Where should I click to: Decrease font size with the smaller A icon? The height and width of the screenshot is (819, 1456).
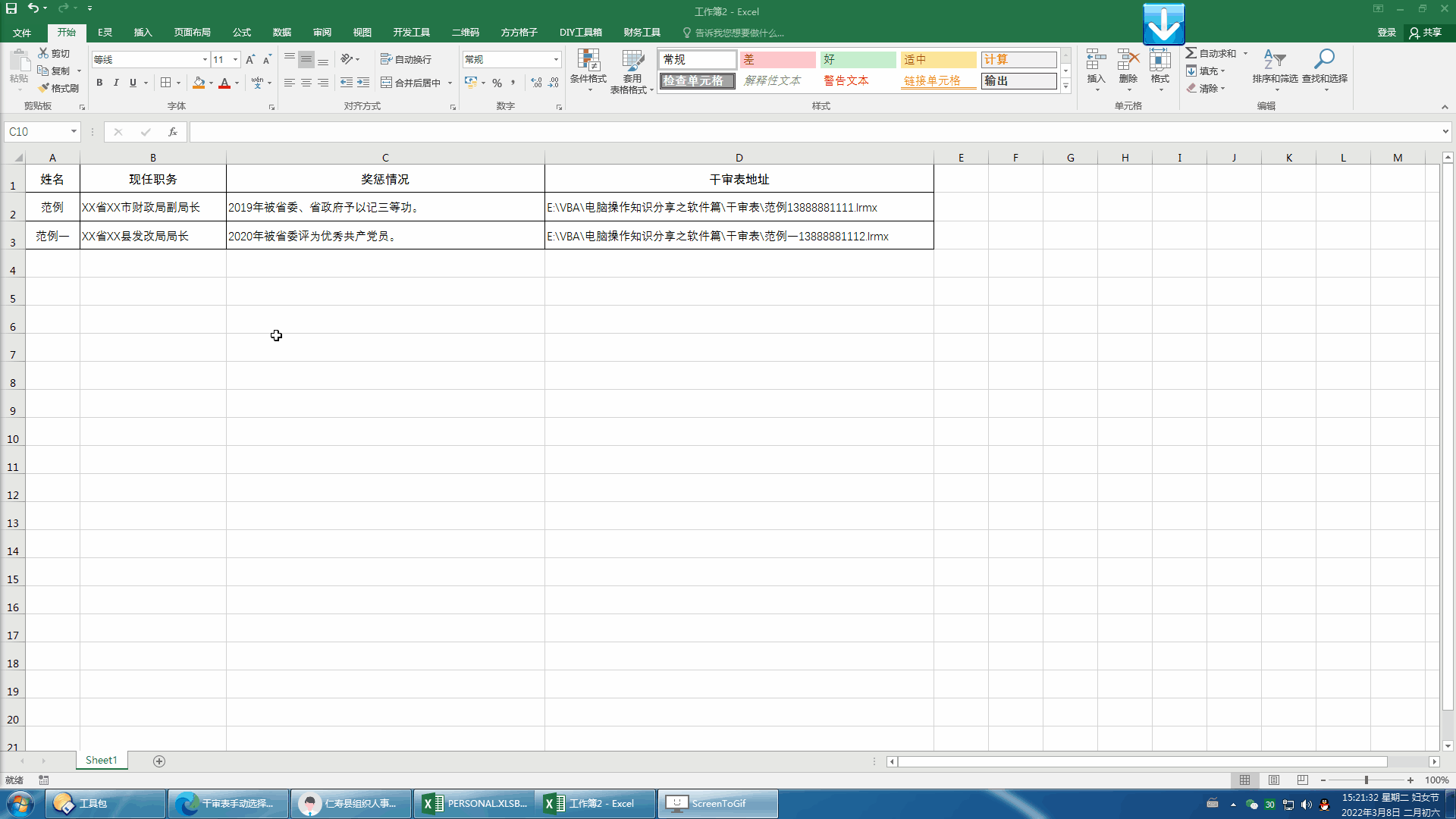tap(267, 59)
